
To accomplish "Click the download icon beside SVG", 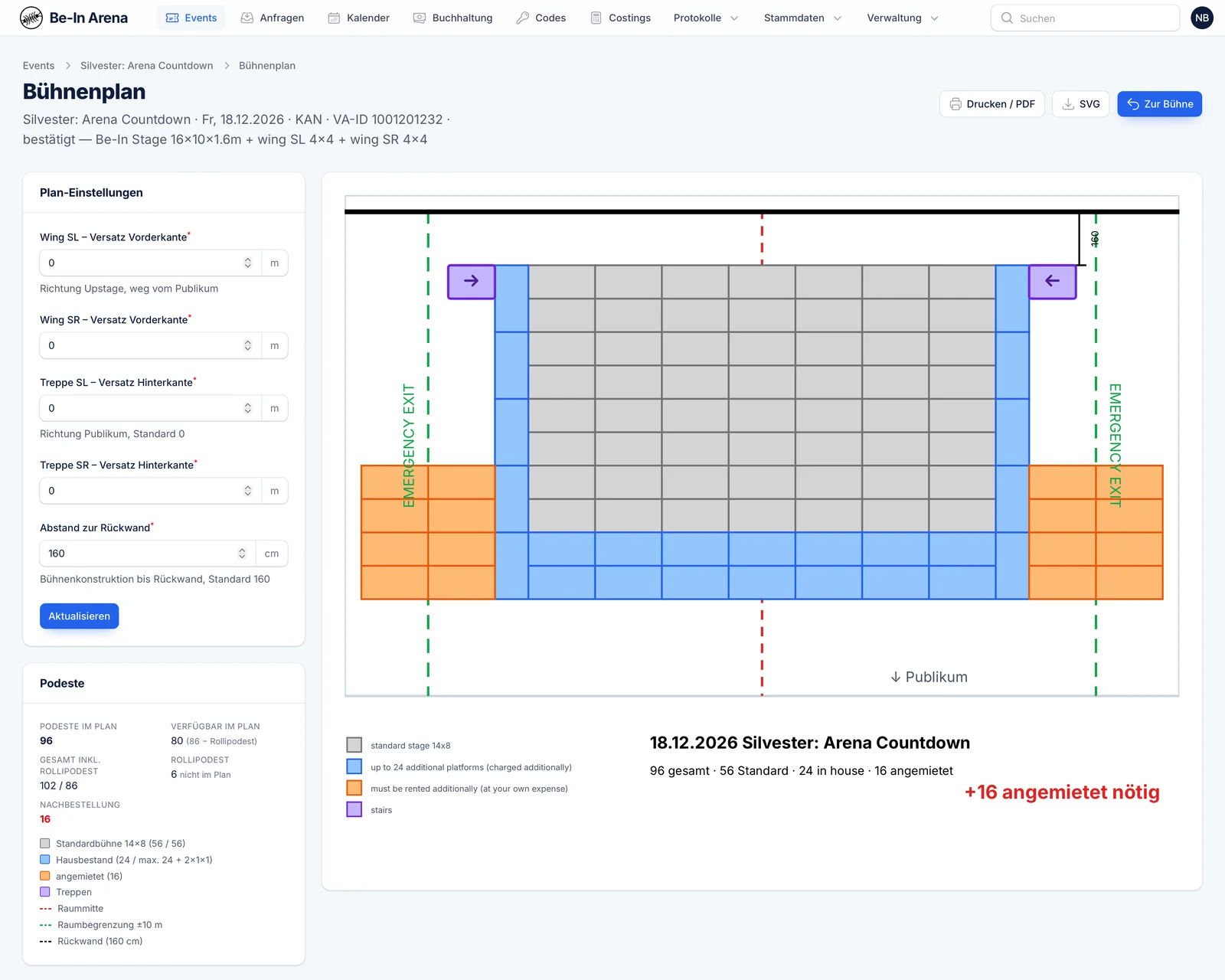I will click(1068, 104).
